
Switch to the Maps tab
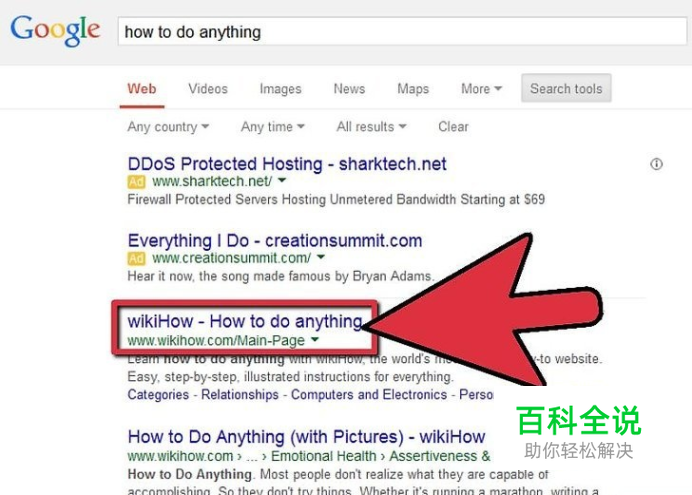tap(413, 89)
